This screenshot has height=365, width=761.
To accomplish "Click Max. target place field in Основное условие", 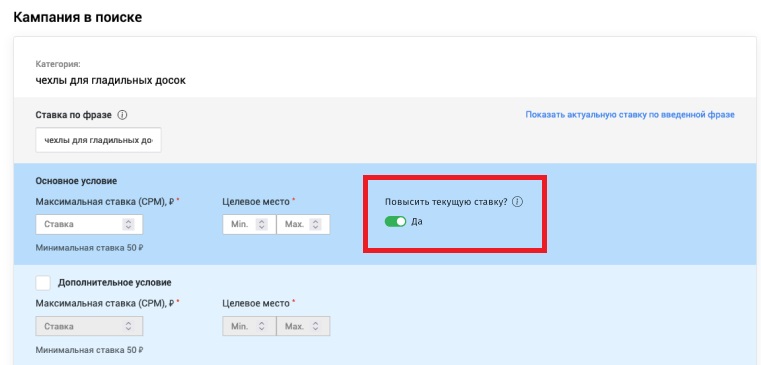I will click(303, 224).
